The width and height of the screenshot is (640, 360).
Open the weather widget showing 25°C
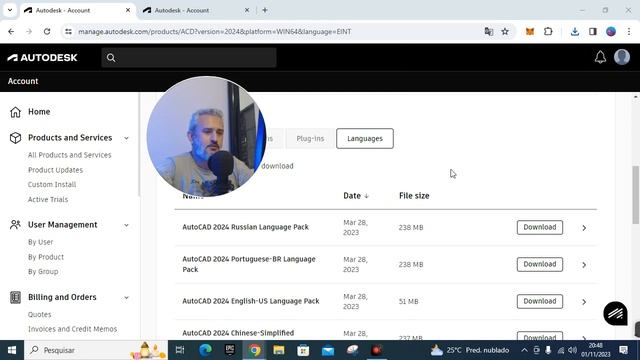click(469, 350)
